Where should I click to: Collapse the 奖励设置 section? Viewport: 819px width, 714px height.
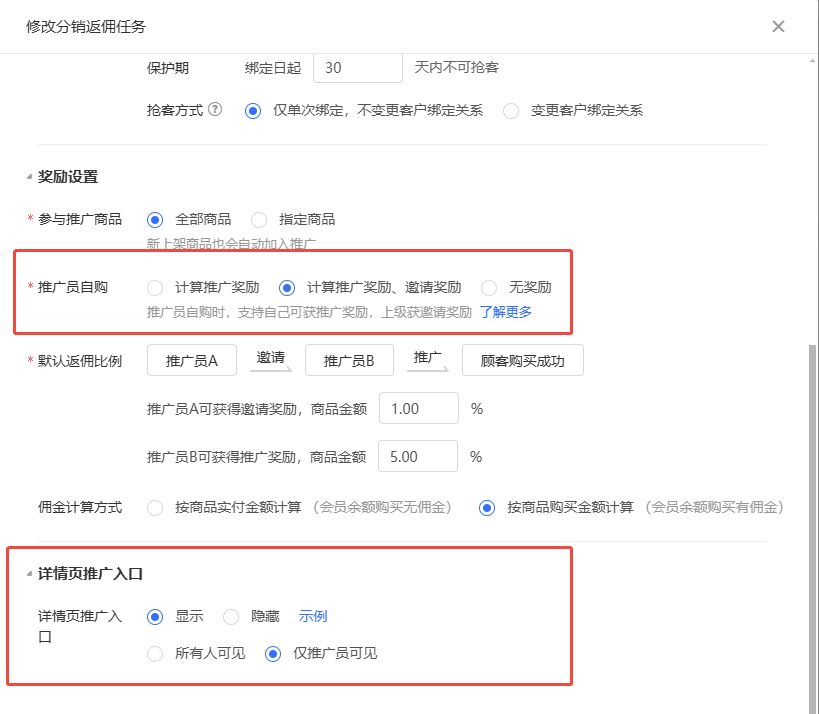click(28, 177)
